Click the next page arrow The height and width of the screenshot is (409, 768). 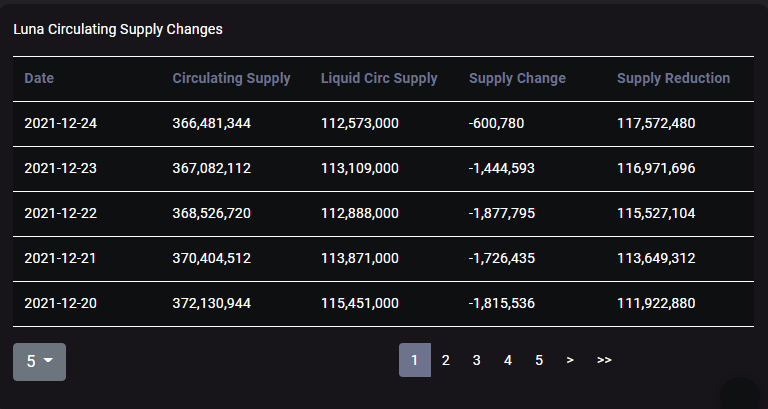(570, 360)
